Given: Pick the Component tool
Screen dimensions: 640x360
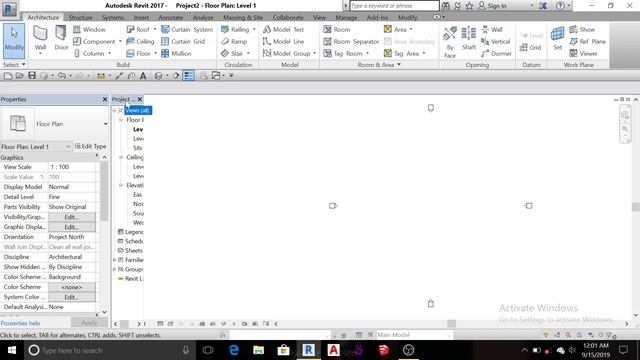Looking at the screenshot, I should pos(94,41).
